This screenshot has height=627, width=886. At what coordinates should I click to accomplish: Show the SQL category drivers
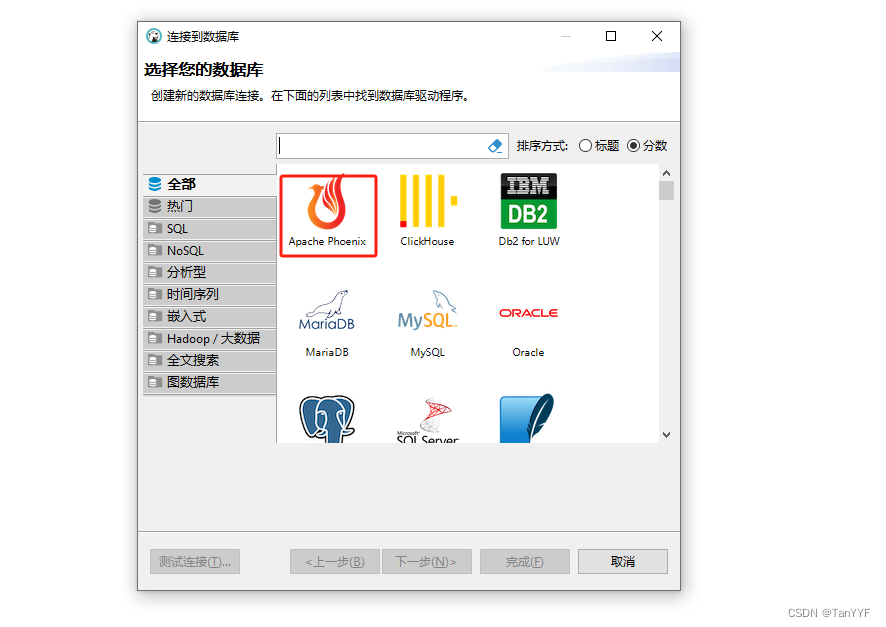pos(210,229)
